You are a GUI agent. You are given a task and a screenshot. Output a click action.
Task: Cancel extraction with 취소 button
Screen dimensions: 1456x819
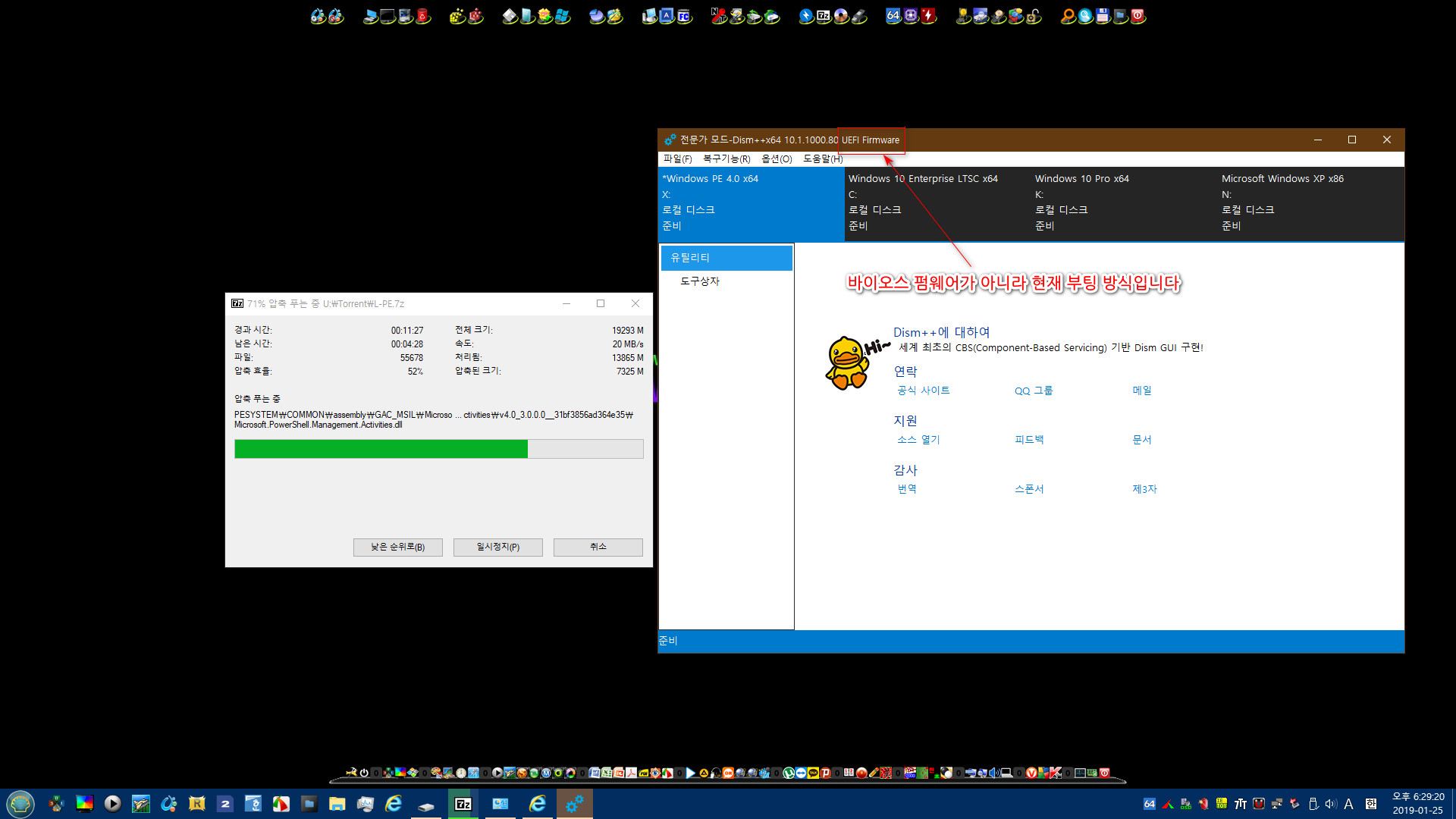[x=598, y=547]
